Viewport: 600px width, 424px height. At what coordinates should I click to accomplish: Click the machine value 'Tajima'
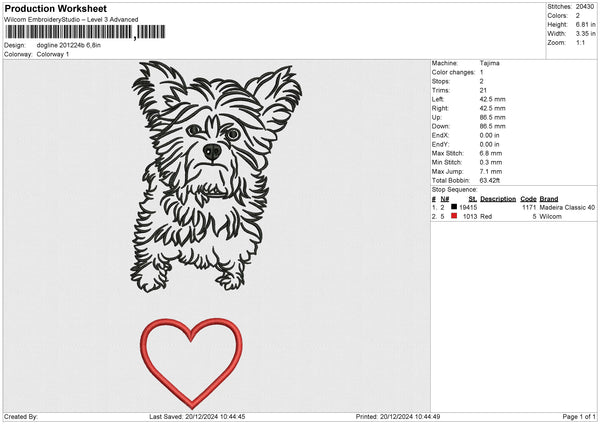(489, 63)
